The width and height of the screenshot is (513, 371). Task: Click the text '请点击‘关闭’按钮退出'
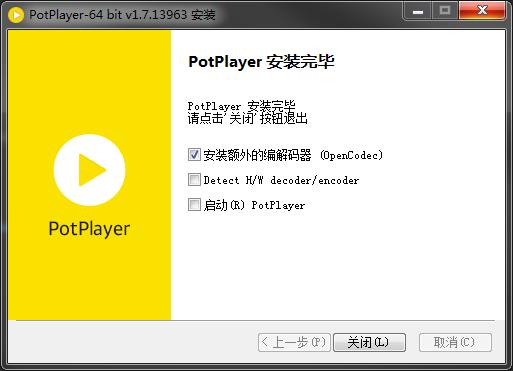pos(247,118)
